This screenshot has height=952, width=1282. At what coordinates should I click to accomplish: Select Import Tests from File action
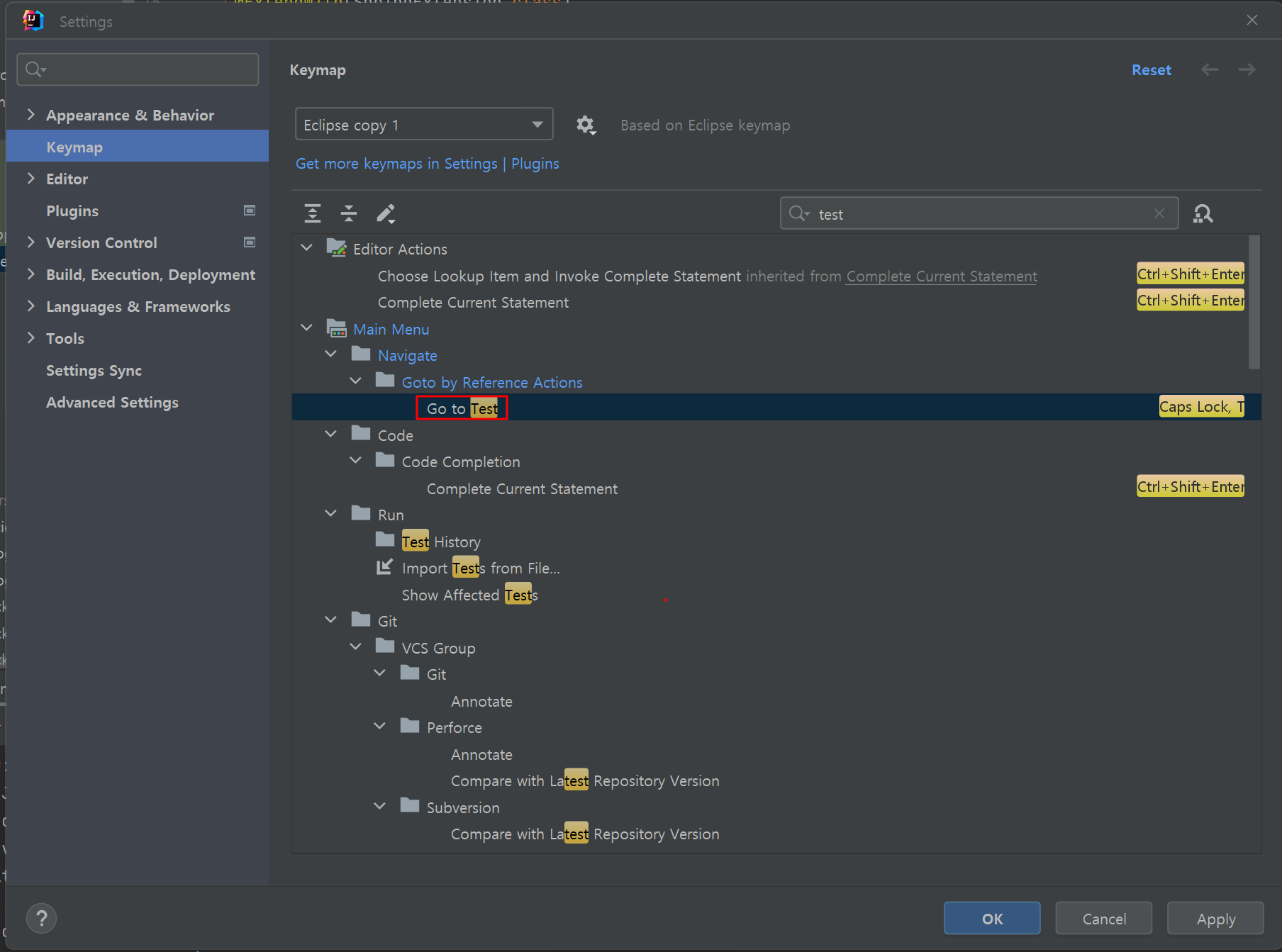[x=481, y=568]
